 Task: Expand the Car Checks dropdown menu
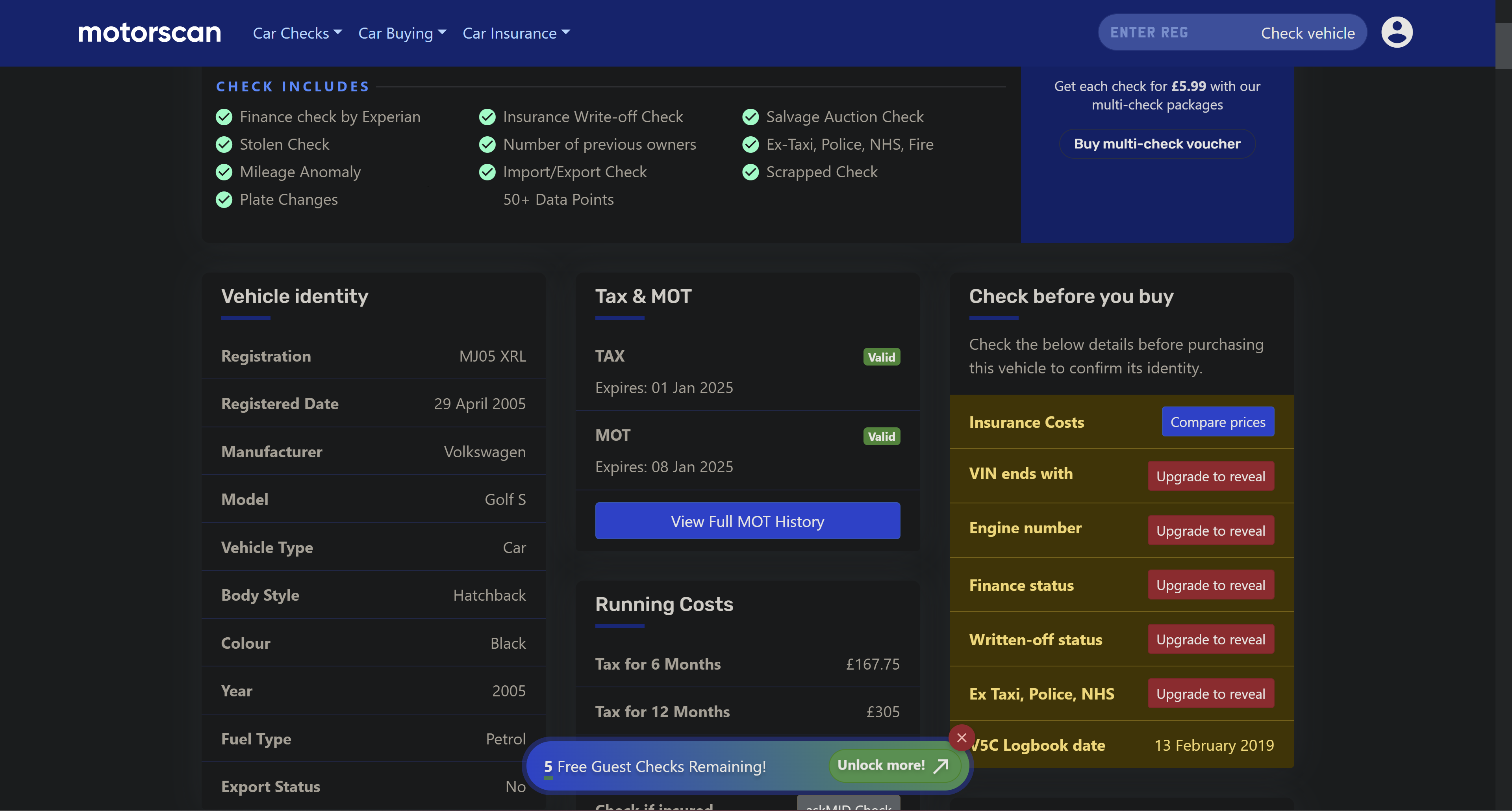coord(297,33)
